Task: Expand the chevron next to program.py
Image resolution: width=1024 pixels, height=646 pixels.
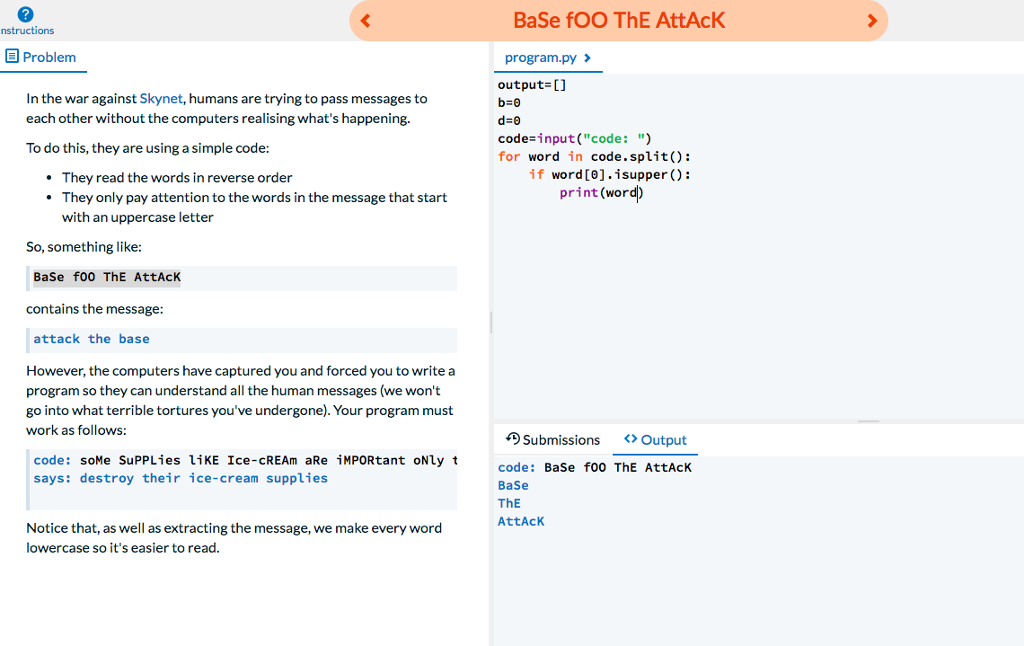Action: click(x=590, y=57)
